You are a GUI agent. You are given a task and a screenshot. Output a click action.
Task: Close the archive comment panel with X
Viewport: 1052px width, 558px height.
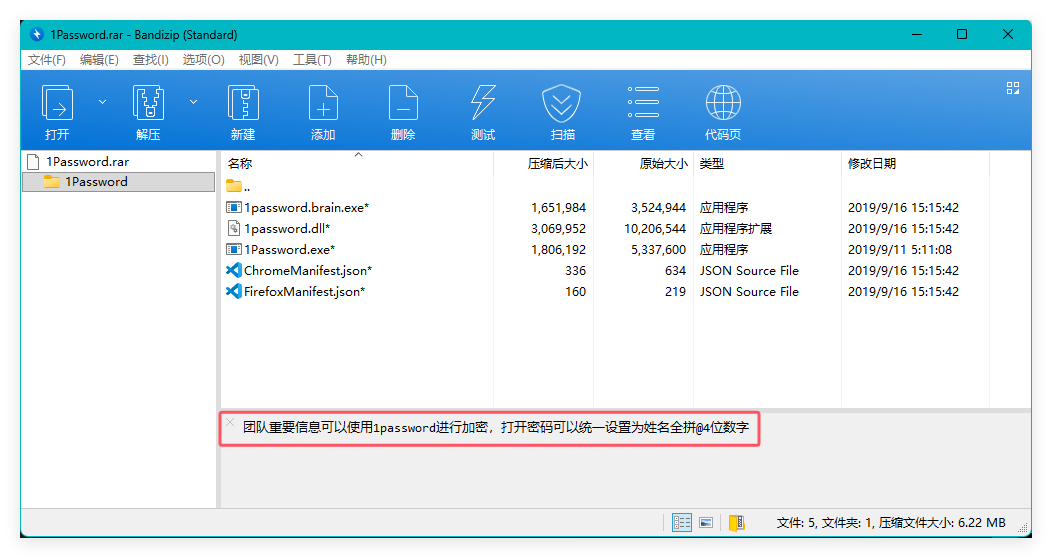point(230,423)
